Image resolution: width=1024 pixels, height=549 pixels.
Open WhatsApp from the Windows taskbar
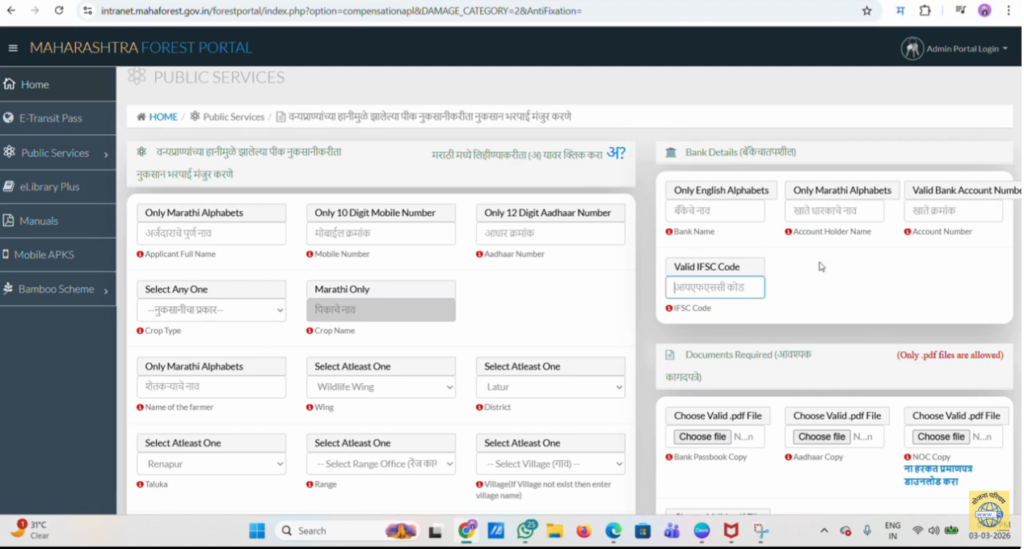(525, 530)
